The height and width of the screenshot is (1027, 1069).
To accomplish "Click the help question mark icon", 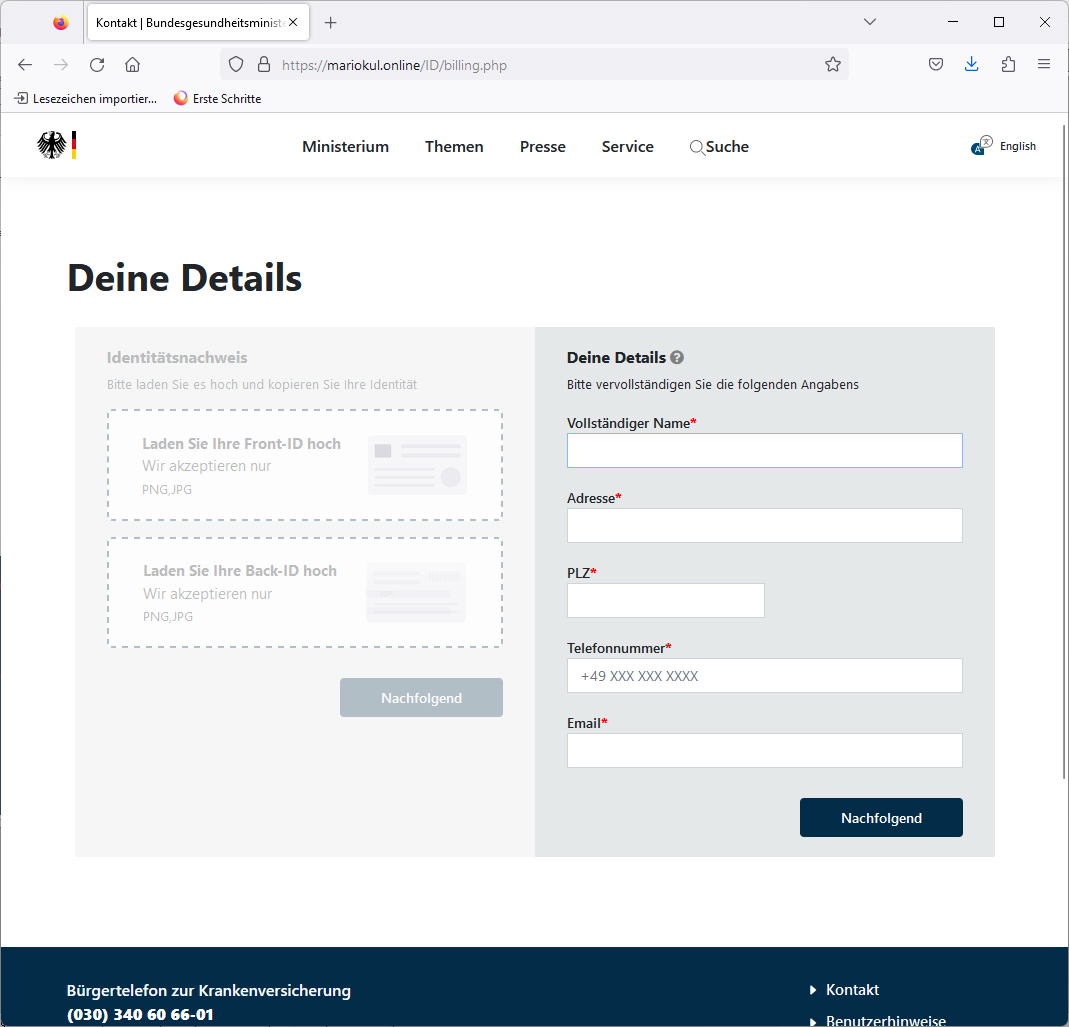I will tap(677, 357).
